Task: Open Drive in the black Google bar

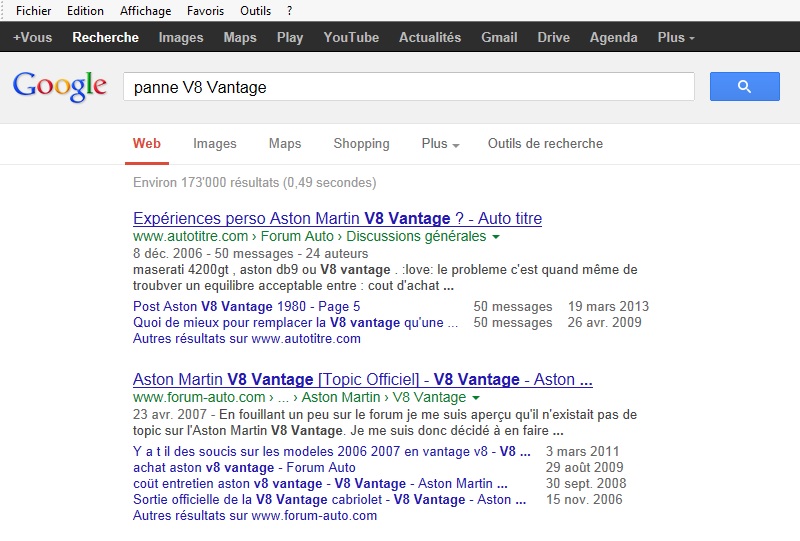Action: click(554, 37)
